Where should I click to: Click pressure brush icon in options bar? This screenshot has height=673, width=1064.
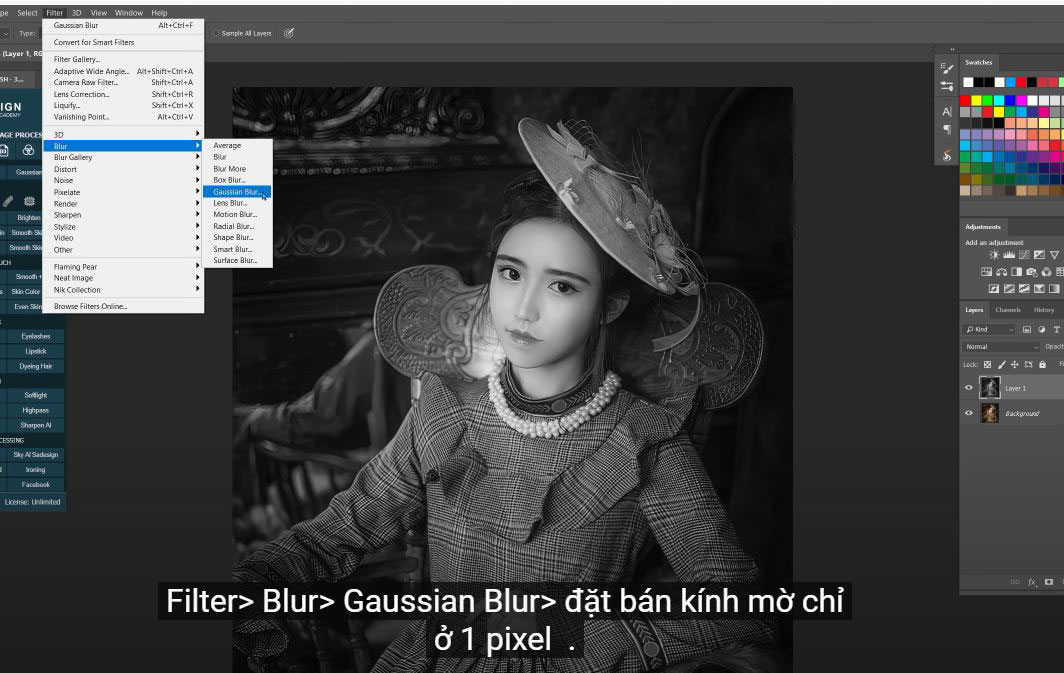tap(288, 33)
